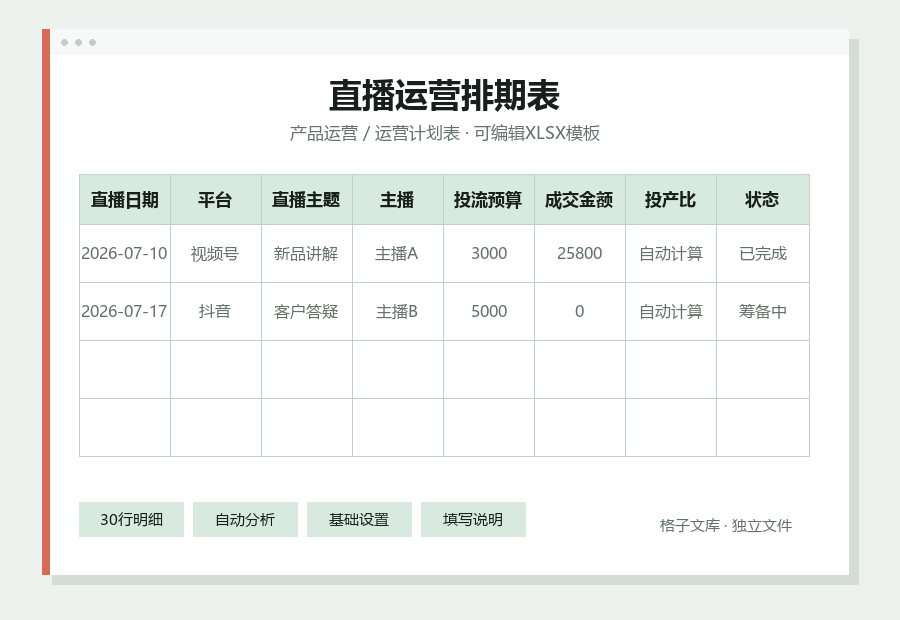Select the 基础设置 tag

coord(359,520)
